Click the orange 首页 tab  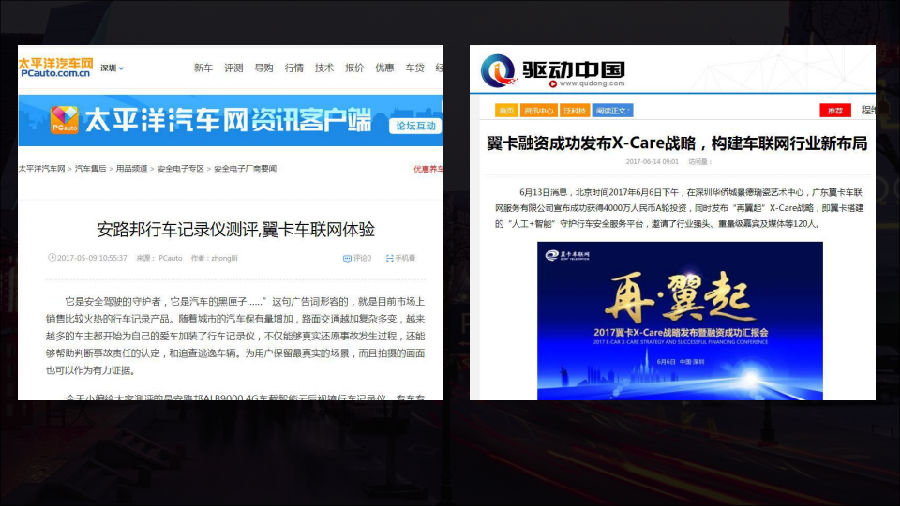click(x=507, y=110)
